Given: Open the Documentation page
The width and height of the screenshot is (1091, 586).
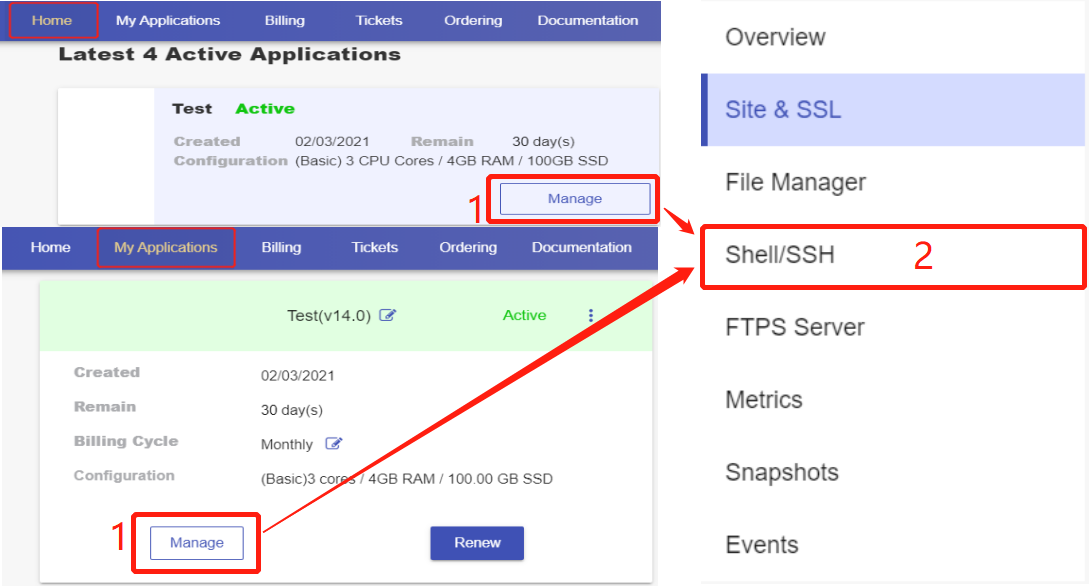Looking at the screenshot, I should point(587,19).
